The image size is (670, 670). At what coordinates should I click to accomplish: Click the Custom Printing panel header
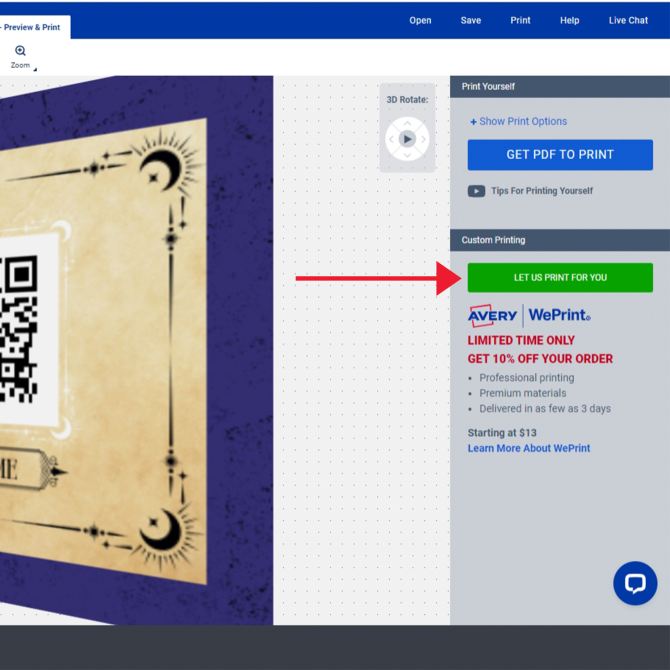click(x=560, y=240)
